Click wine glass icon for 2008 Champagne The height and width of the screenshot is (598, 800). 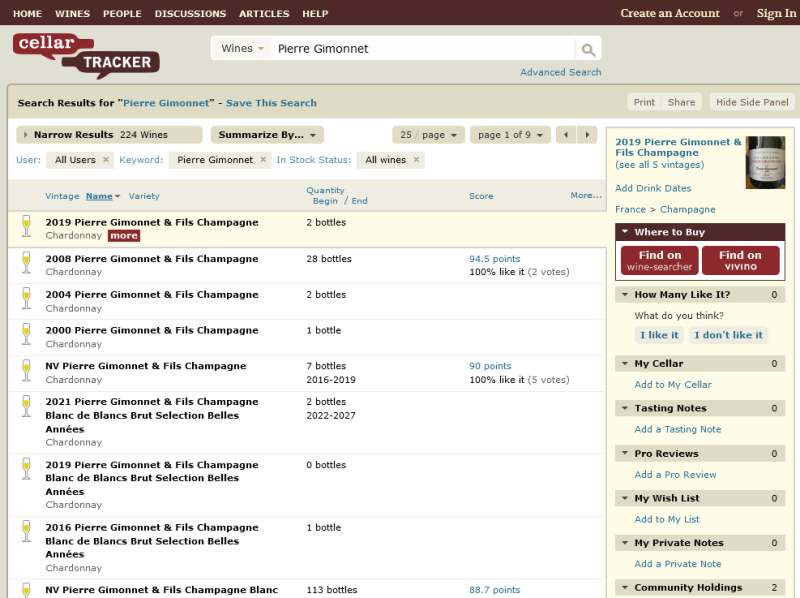point(26,262)
